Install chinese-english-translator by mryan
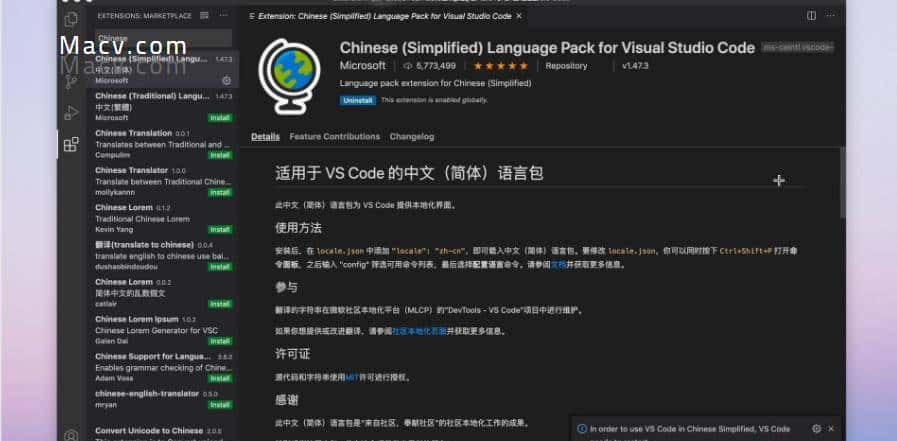Screen dimensions: 897x441 click(220, 404)
